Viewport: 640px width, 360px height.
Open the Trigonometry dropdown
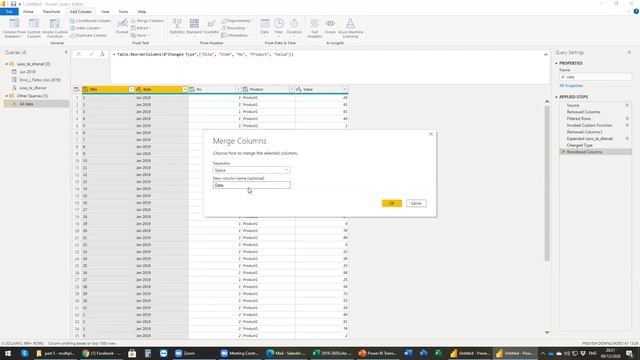pyautogui.click(x=237, y=21)
